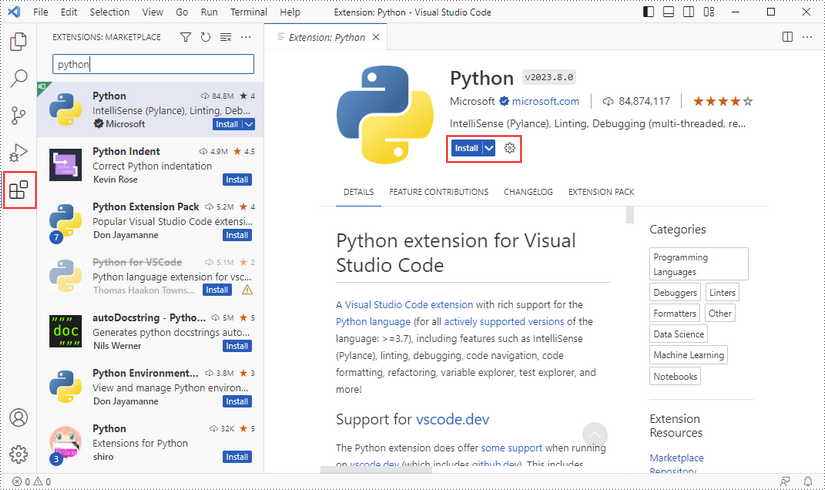Viewport: 825px width, 490px height.
Task: Open the Run menu
Action: [x=209, y=12]
